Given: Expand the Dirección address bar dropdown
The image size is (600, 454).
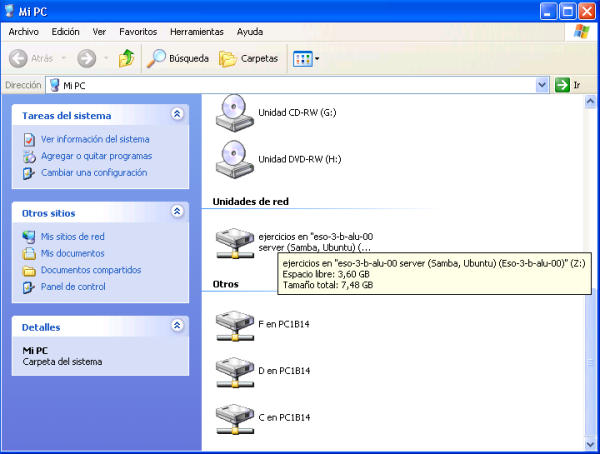Looking at the screenshot, I should [x=541, y=85].
